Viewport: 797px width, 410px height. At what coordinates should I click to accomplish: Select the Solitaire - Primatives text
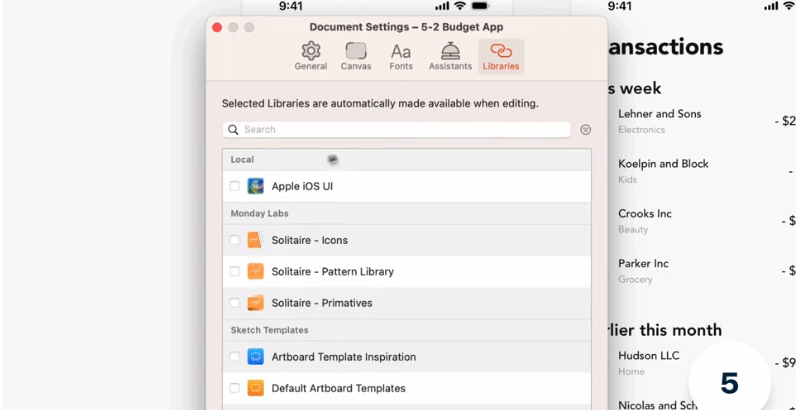coord(322,303)
